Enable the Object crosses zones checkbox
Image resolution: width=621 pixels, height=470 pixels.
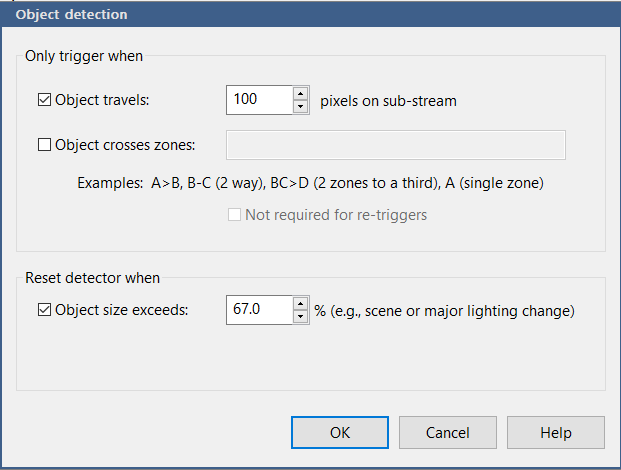44,144
